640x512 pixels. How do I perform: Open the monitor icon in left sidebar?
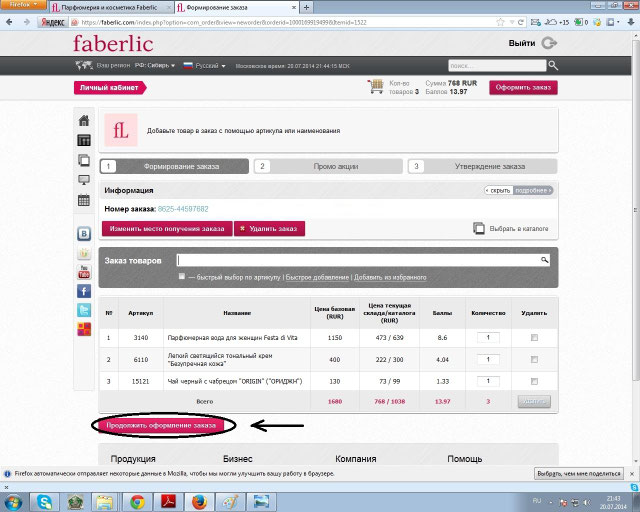click(84, 180)
